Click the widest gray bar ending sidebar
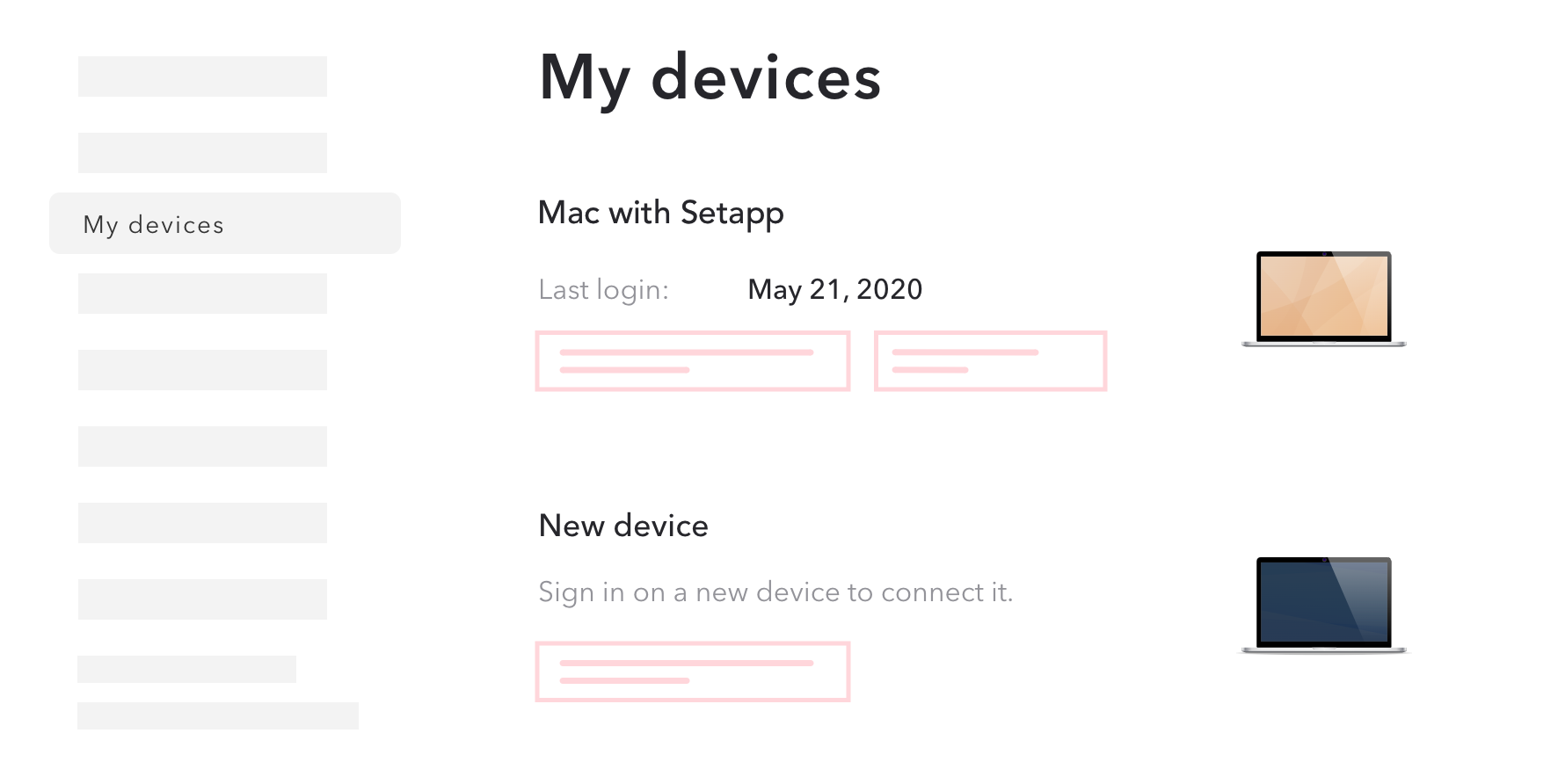 tap(218, 715)
